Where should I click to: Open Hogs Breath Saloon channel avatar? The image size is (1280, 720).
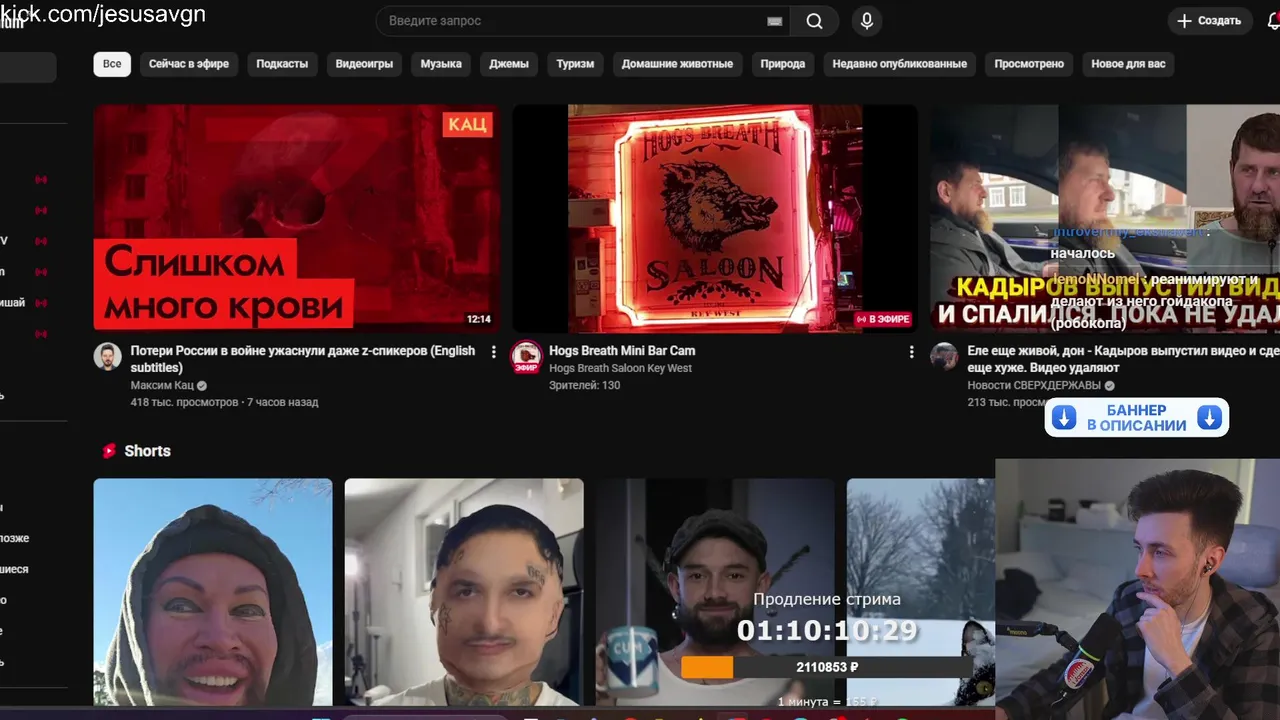coord(527,356)
